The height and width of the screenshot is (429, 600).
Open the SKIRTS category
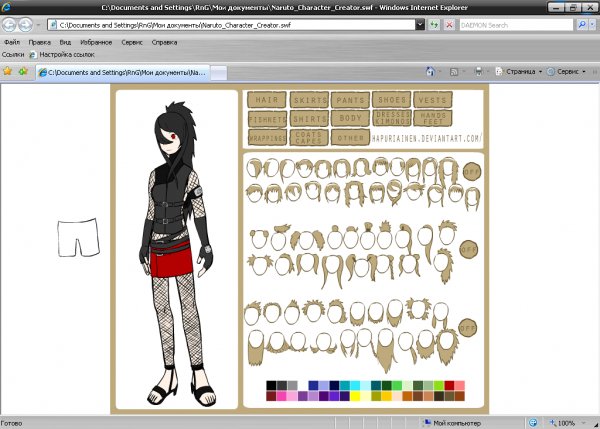(309, 100)
